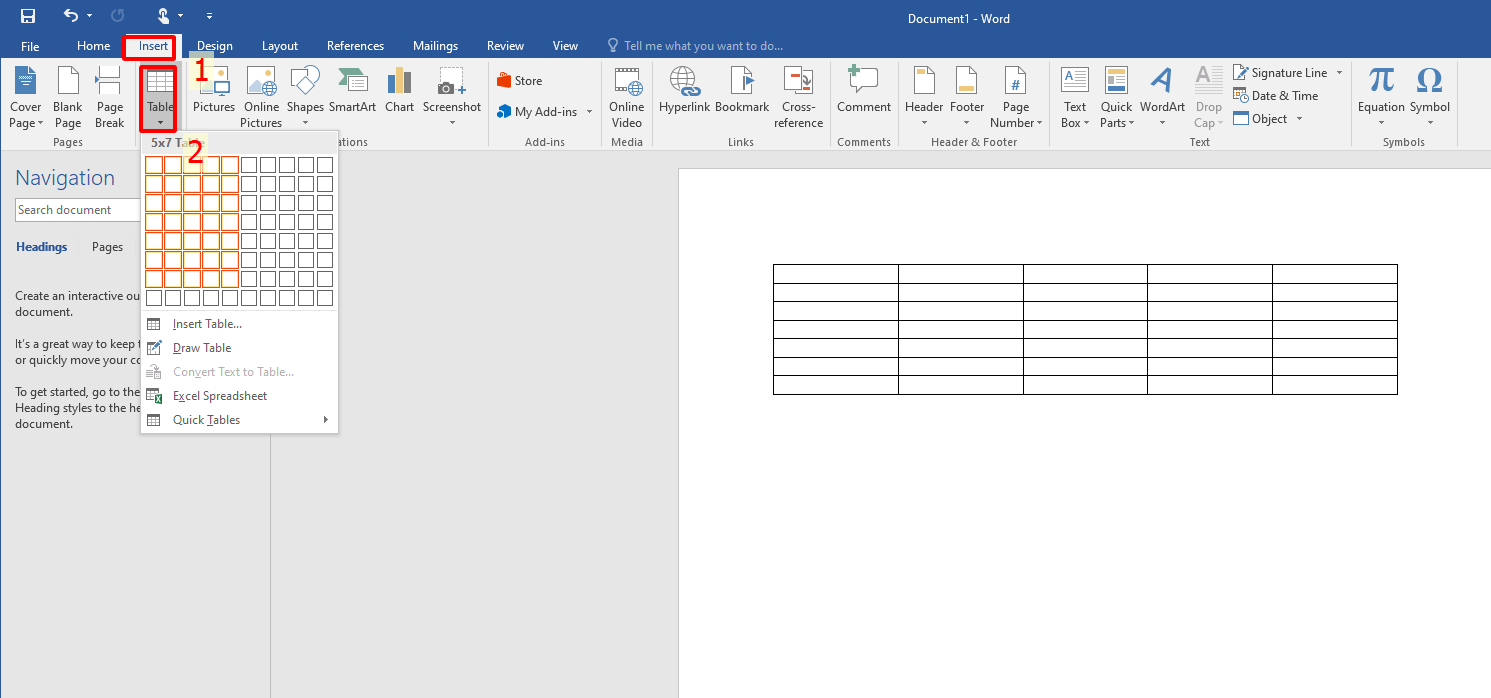Open the Object dropdown arrow
Image resolution: width=1491 pixels, height=698 pixels.
(1300, 119)
